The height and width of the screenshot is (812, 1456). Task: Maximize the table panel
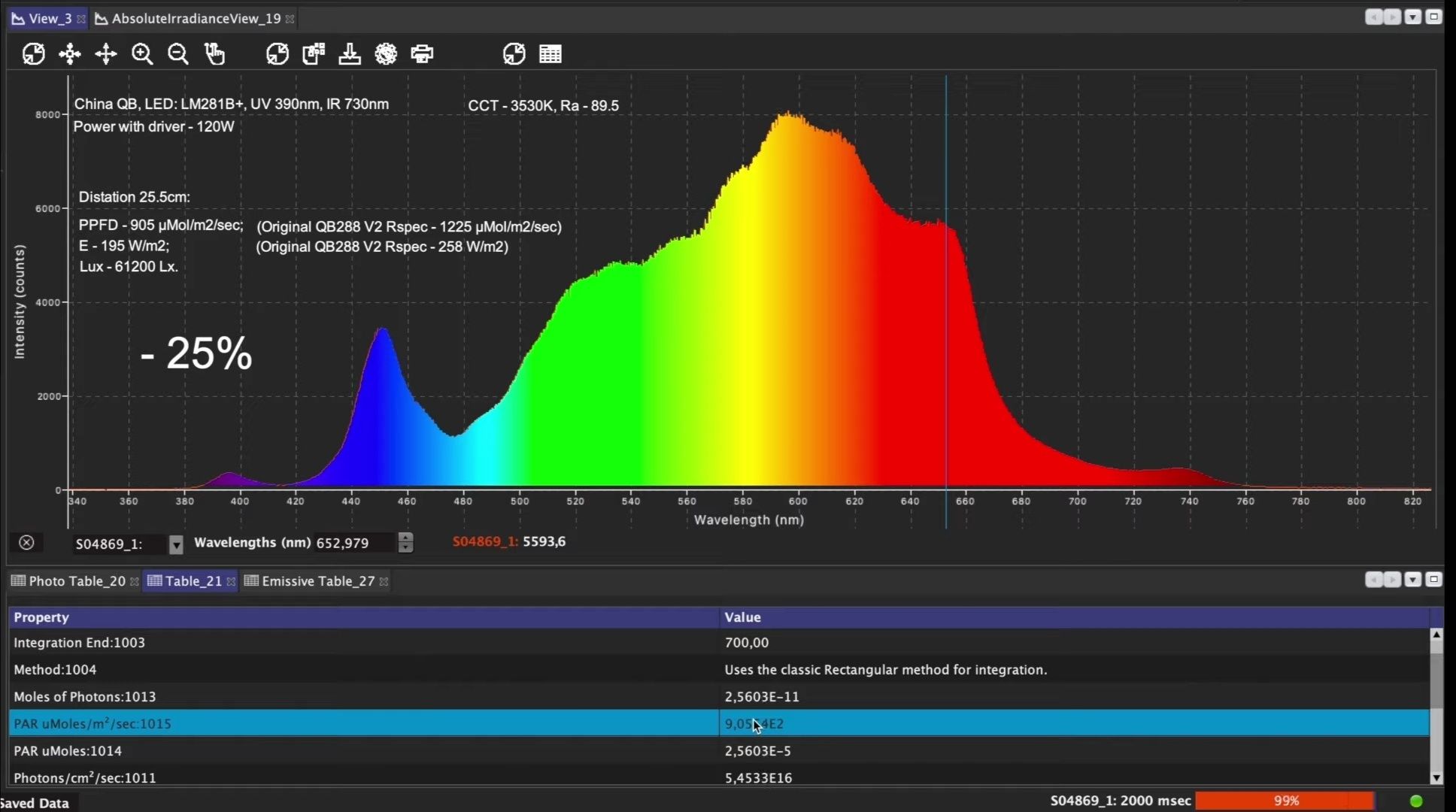click(1433, 580)
